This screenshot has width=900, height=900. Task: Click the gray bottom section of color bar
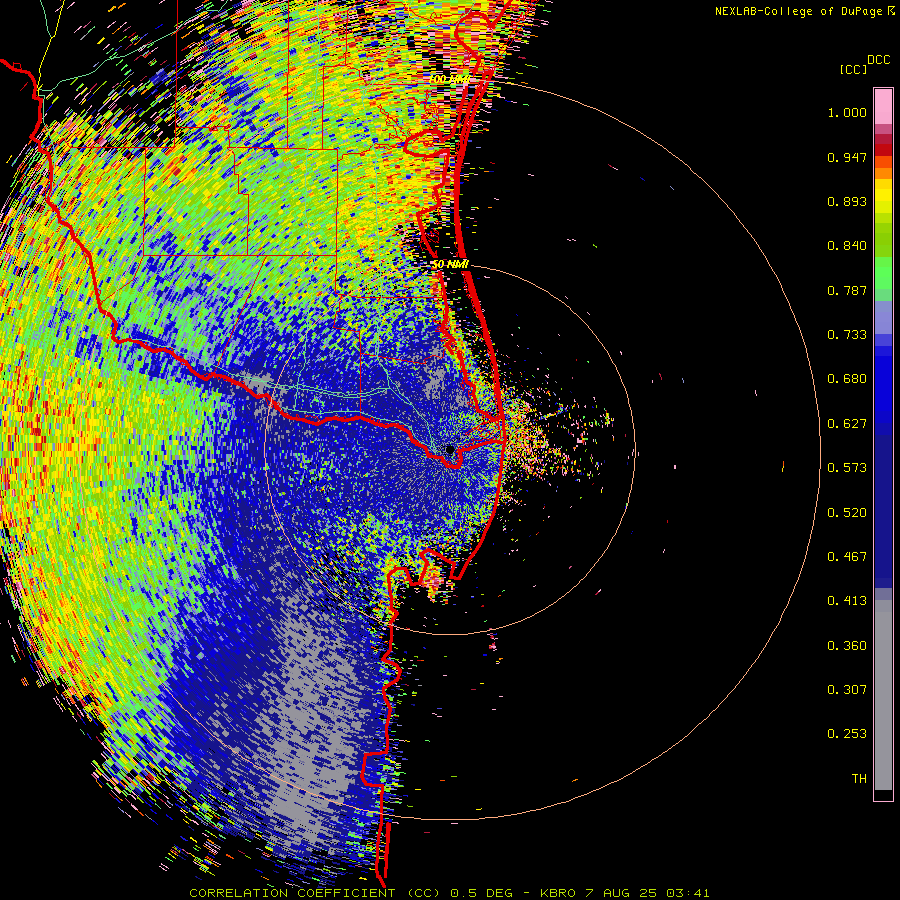883,695
